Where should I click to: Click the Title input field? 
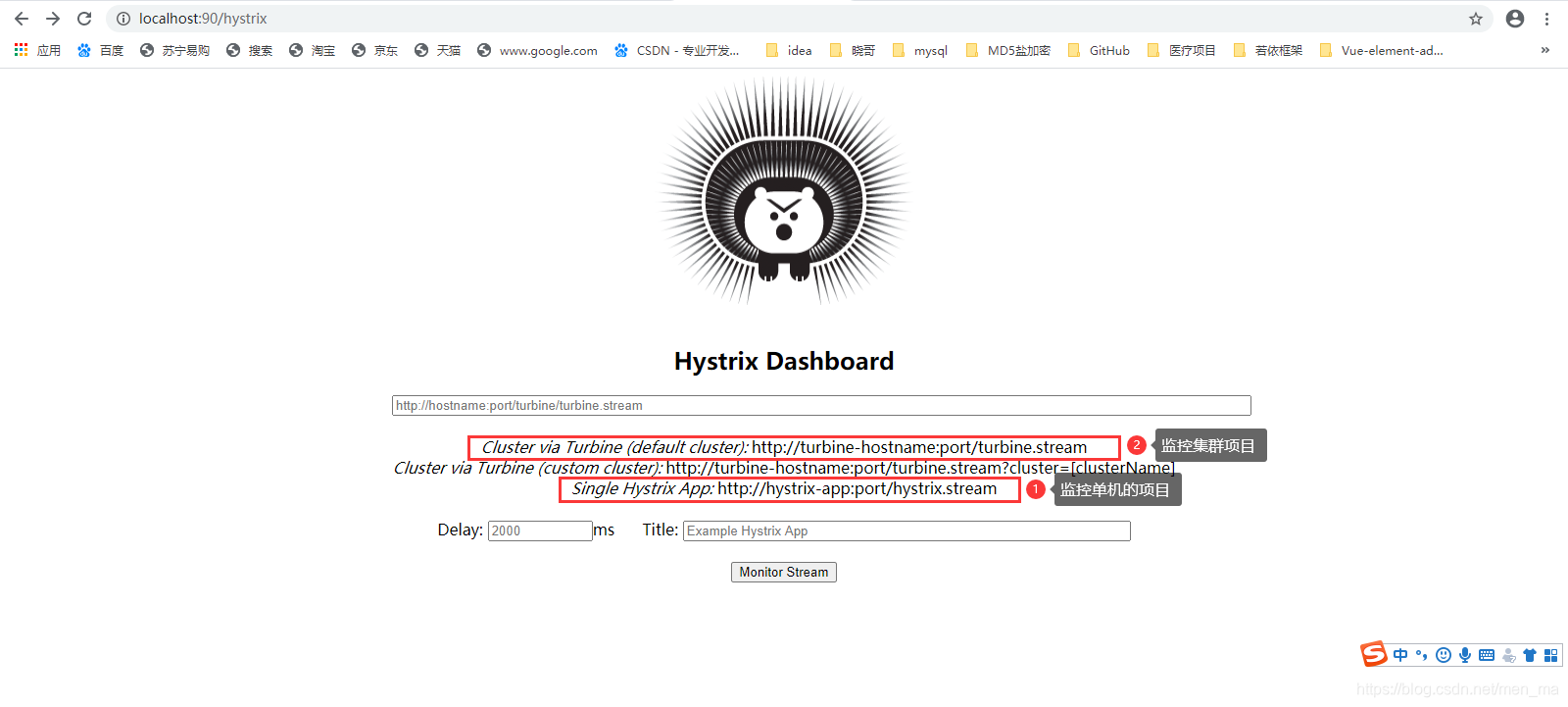[906, 530]
